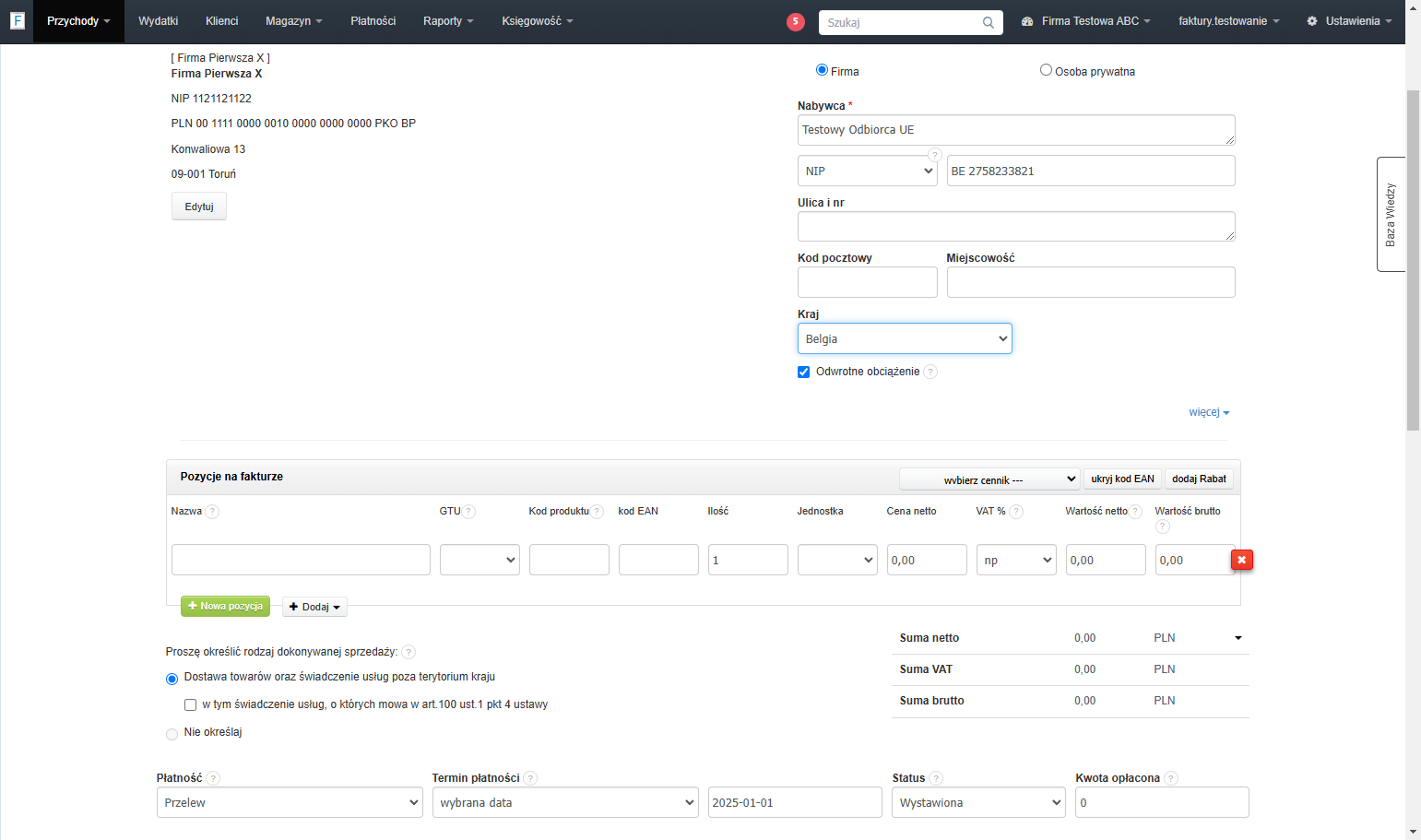Viewport: 1421px width, 840px height.
Task: Open the Baza Wiedzy side tab
Action: [x=1391, y=214]
